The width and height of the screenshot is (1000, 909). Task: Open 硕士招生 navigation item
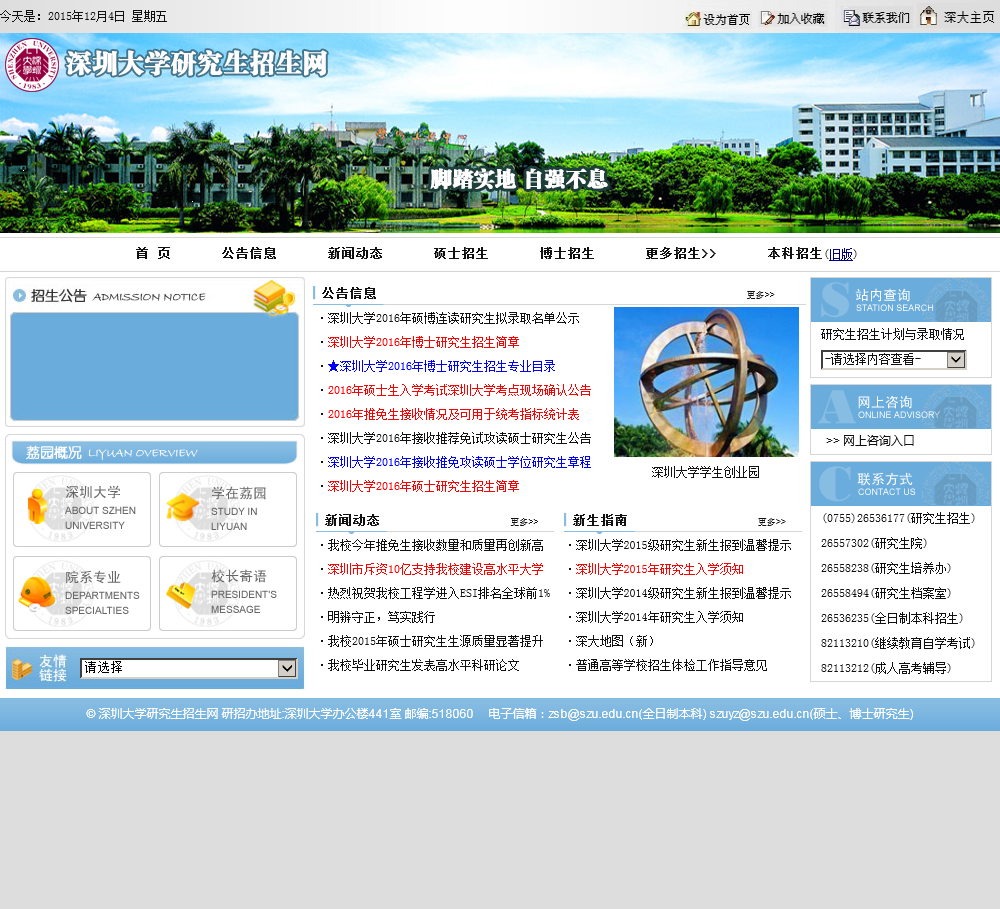[x=460, y=253]
